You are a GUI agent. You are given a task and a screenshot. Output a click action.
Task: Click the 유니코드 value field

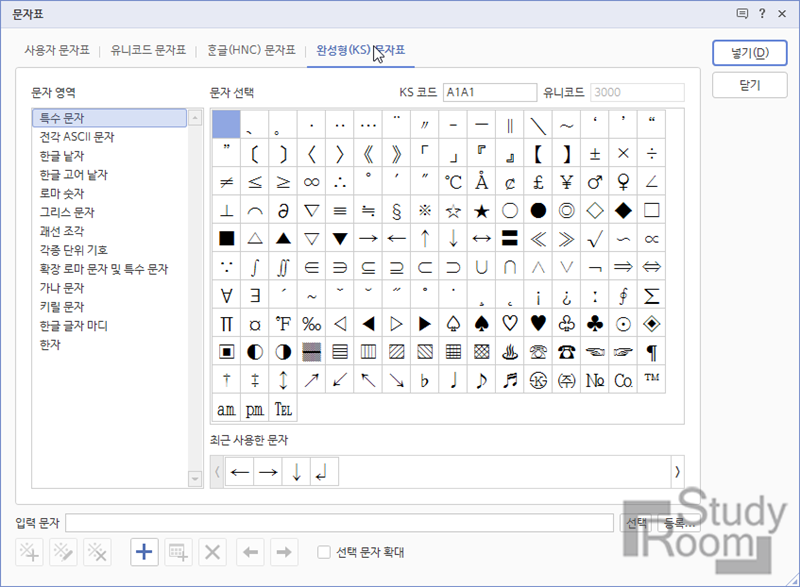click(x=637, y=92)
